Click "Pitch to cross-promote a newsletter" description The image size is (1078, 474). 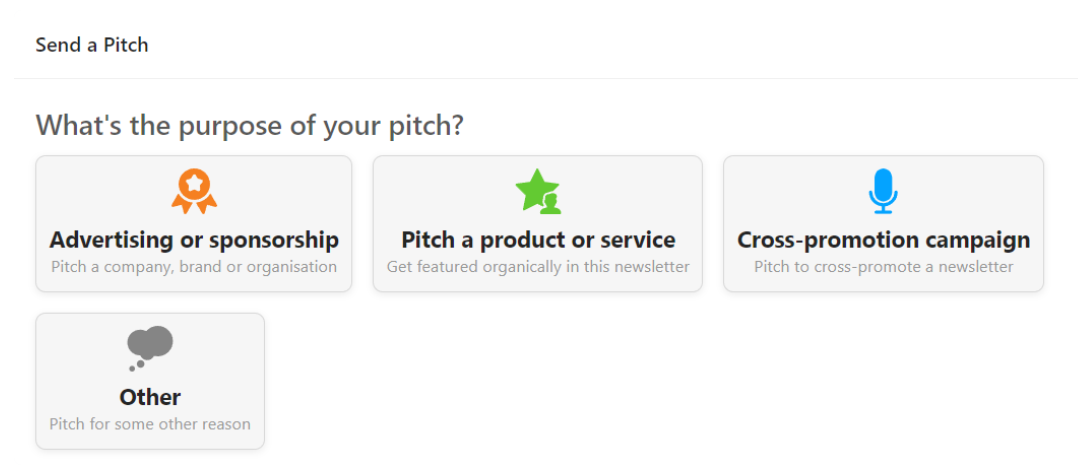coord(883,267)
